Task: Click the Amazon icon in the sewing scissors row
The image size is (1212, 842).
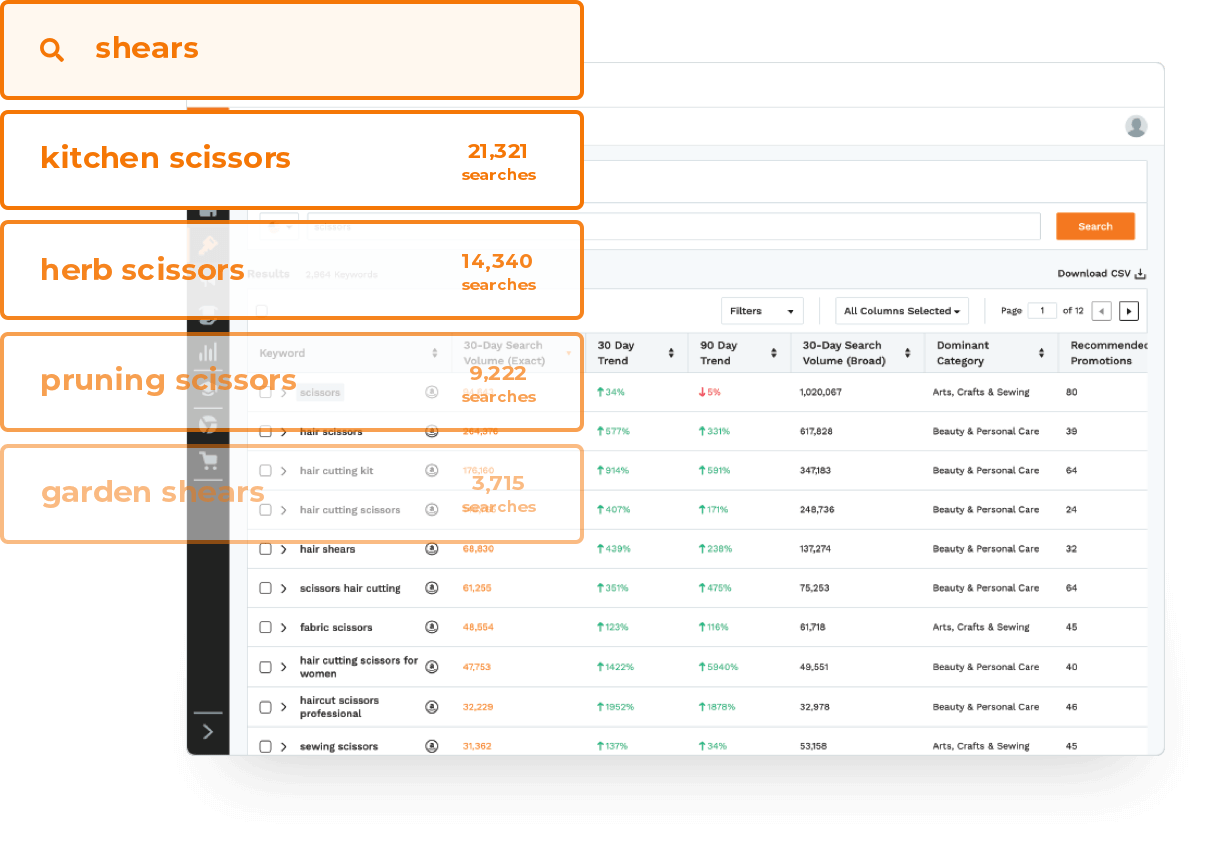Action: tap(432, 746)
